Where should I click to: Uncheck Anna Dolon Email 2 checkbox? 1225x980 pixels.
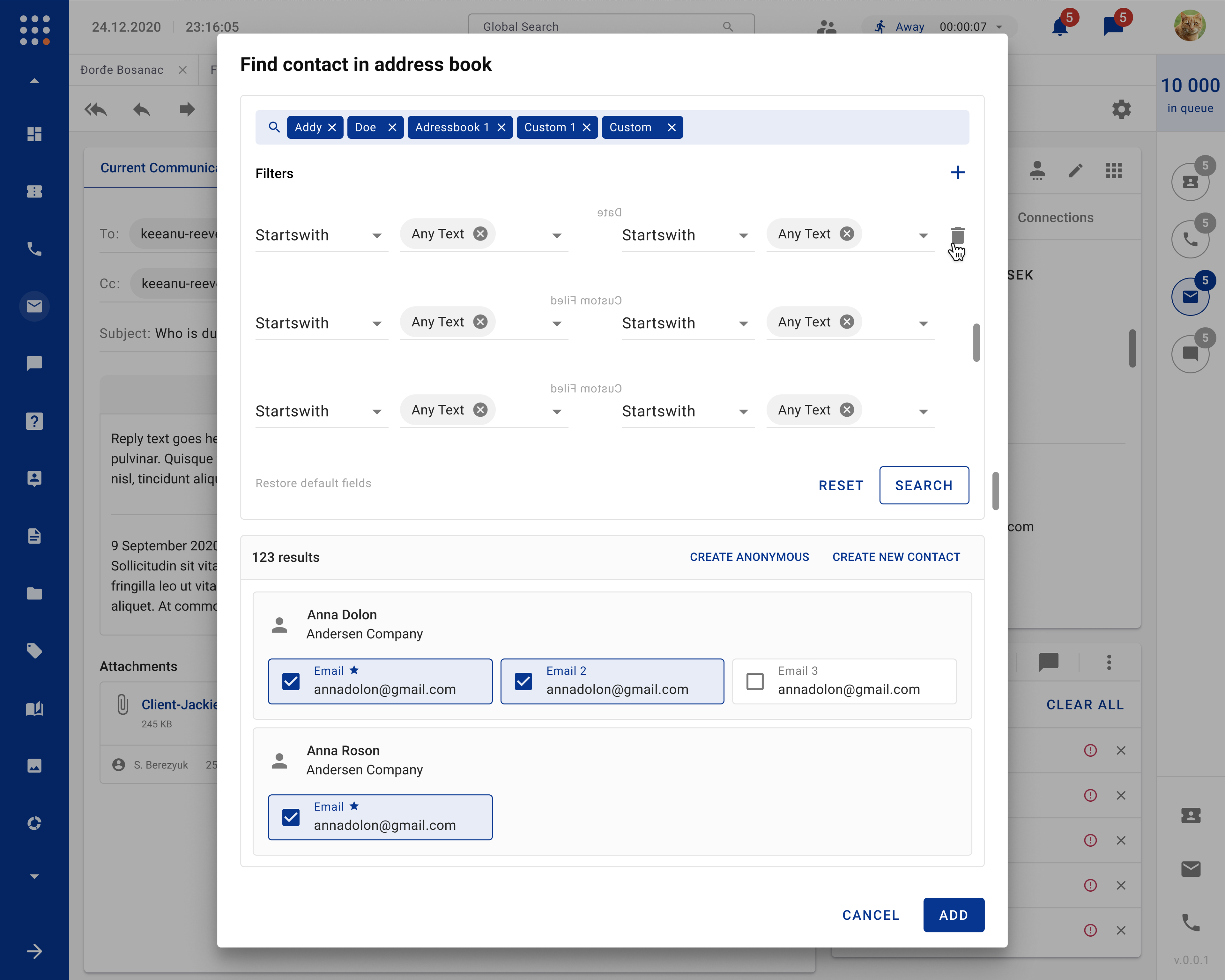coord(523,681)
